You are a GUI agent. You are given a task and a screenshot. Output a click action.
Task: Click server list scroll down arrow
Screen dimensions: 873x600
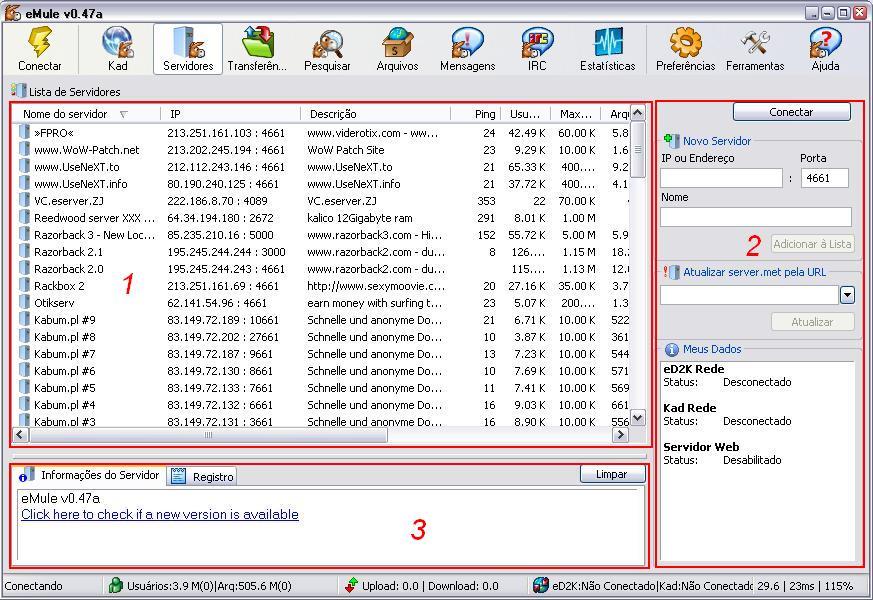click(638, 417)
